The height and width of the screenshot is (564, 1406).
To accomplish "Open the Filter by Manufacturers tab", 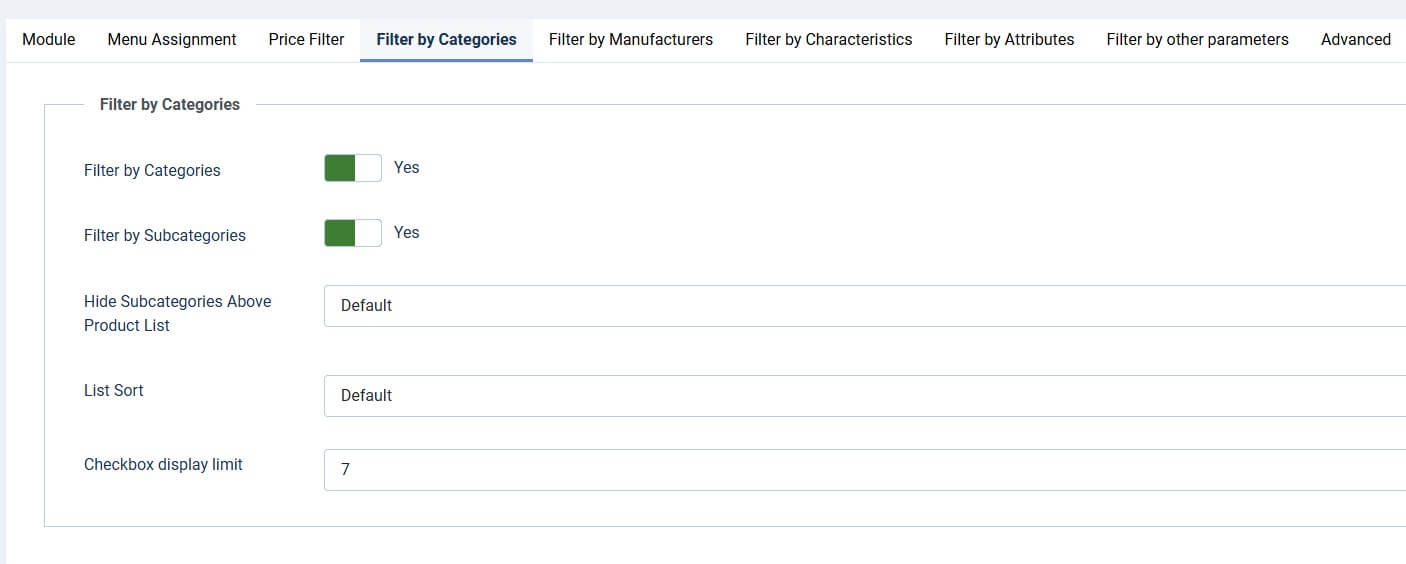I will [x=631, y=40].
